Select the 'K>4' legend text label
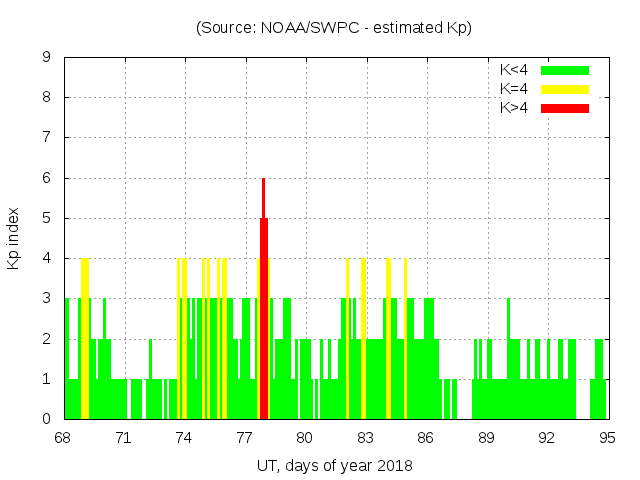Viewport: 640px width, 480px height. pos(516,108)
